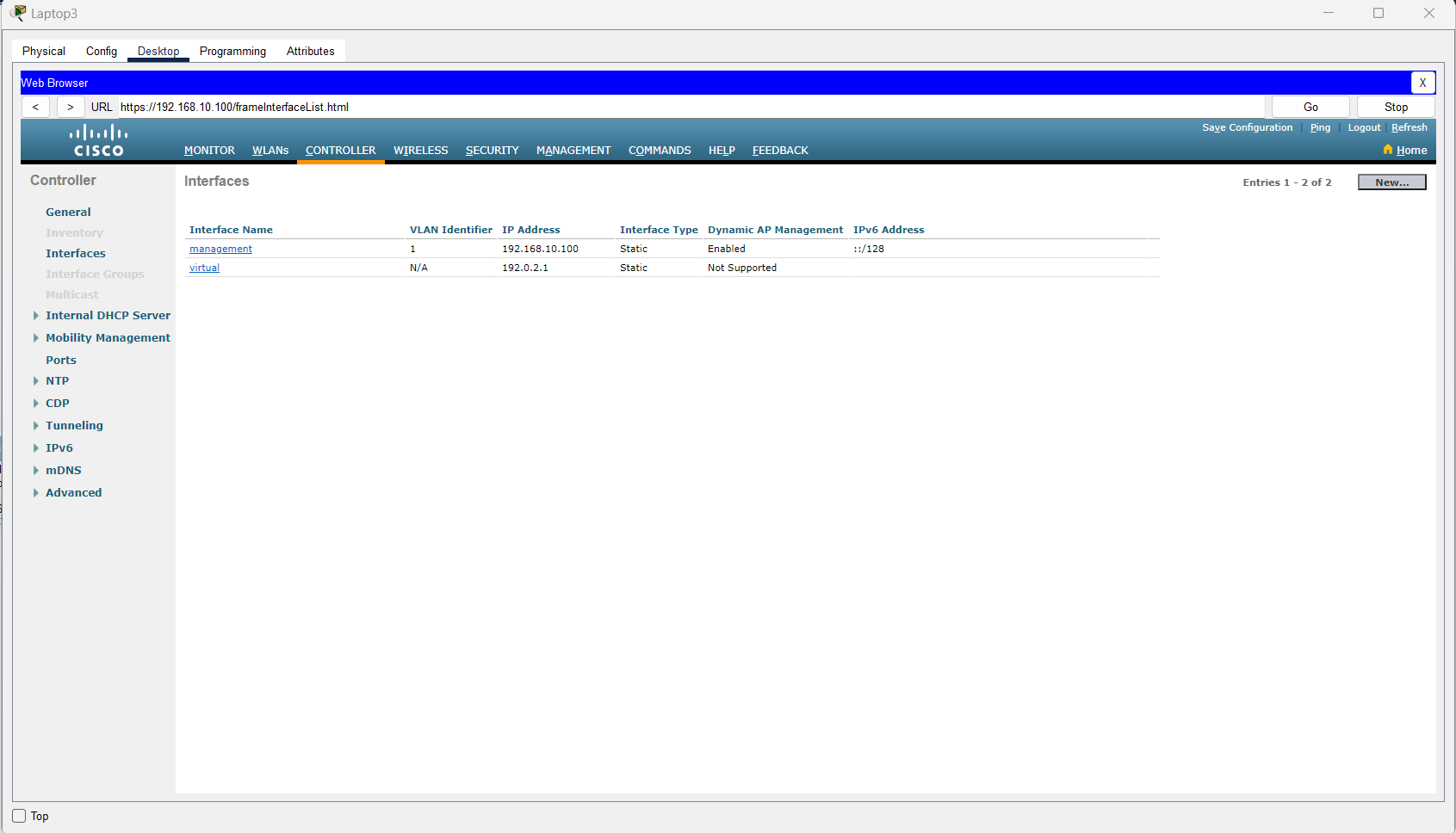This screenshot has height=833, width=1456.
Task: Click the Cisco logo
Action: [98, 141]
